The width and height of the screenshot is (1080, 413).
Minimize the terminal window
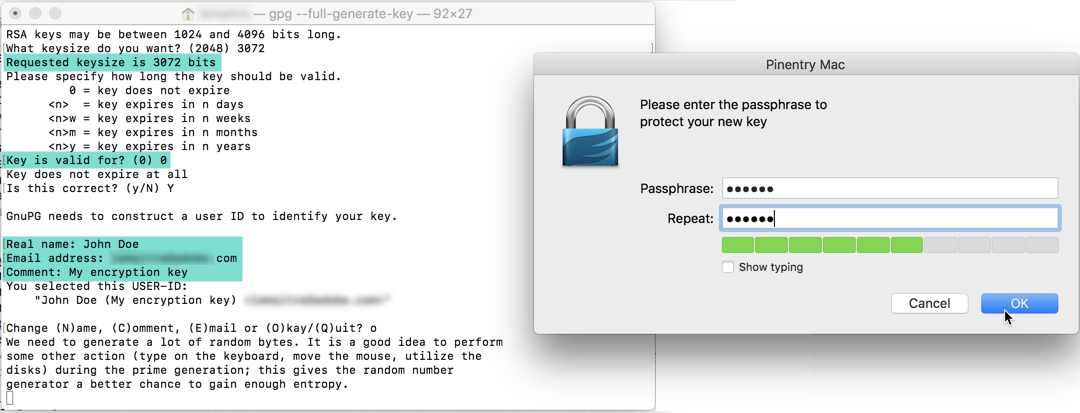pos(35,14)
